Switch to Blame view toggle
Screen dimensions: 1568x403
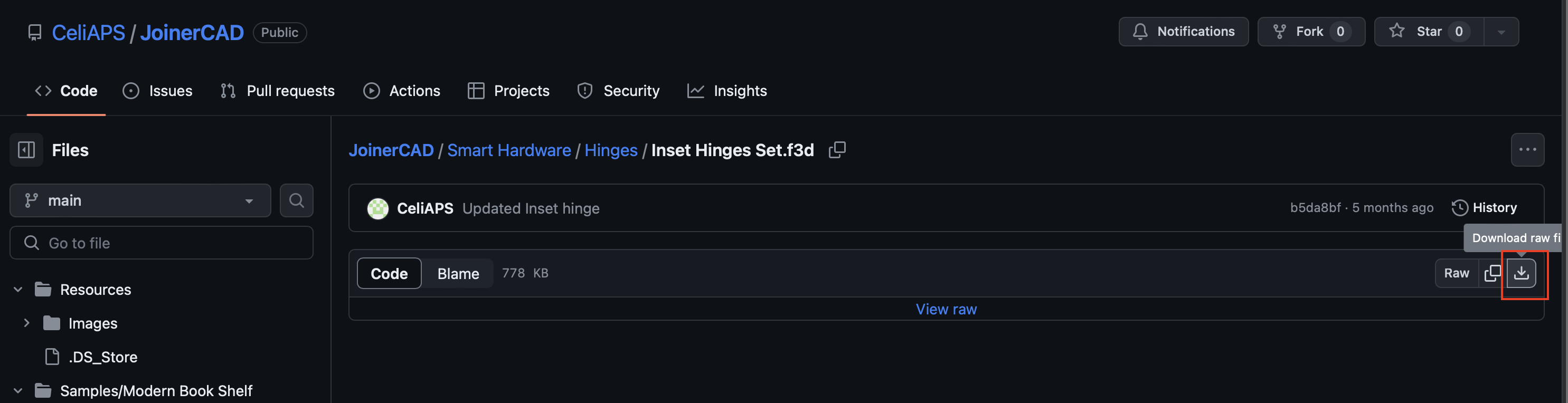[x=458, y=274]
